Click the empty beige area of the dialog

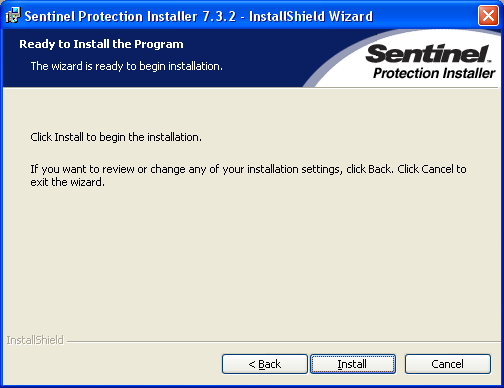tap(250, 260)
